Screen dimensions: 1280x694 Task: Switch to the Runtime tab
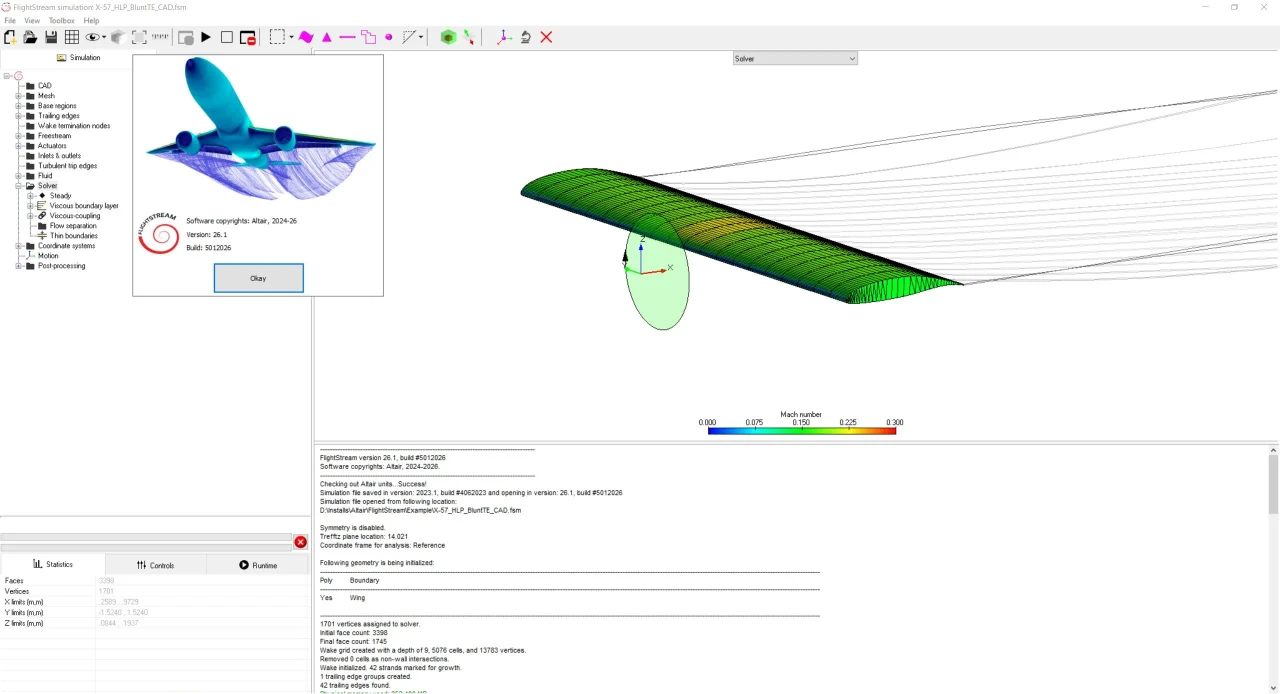pyautogui.click(x=258, y=565)
